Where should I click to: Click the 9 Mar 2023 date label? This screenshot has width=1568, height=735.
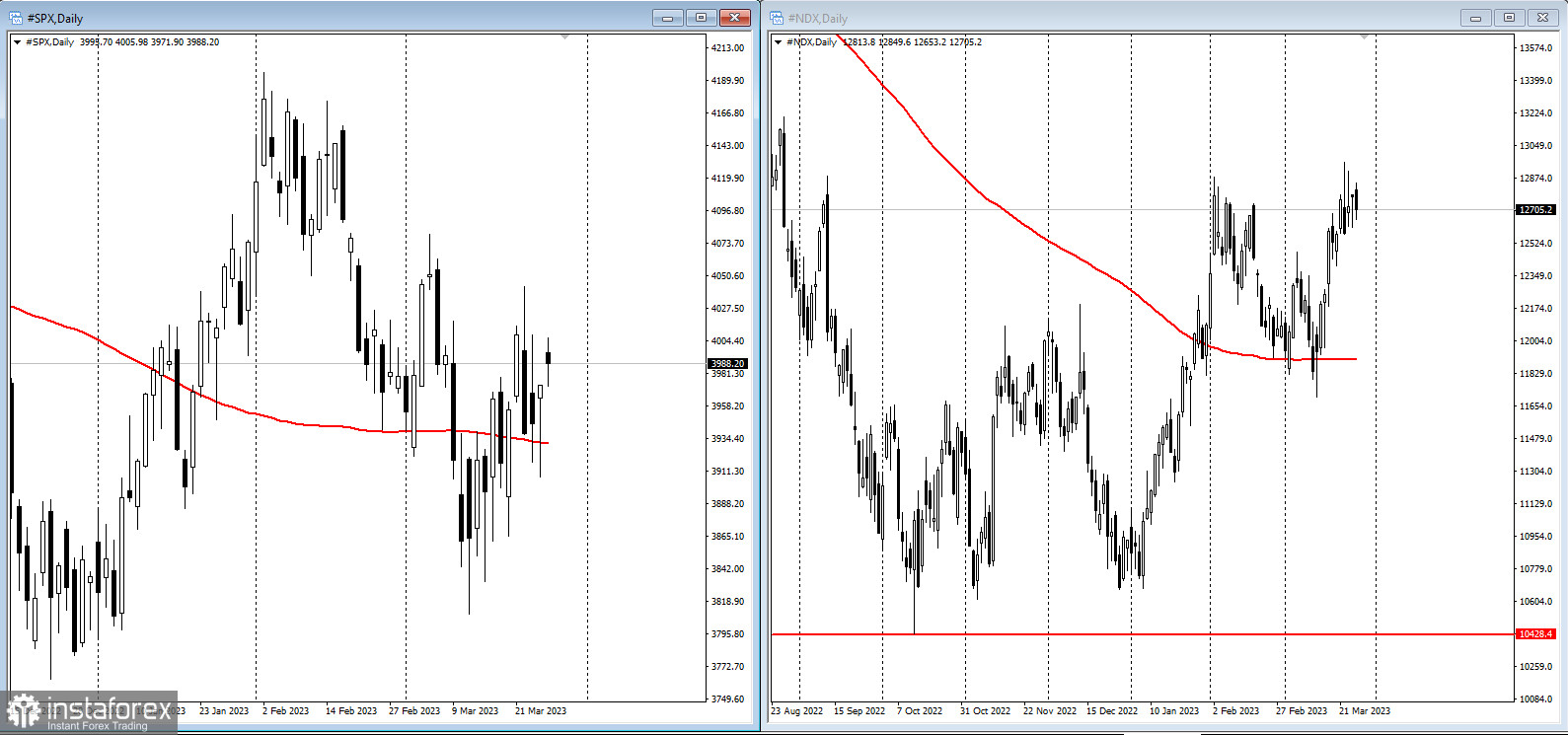point(476,711)
